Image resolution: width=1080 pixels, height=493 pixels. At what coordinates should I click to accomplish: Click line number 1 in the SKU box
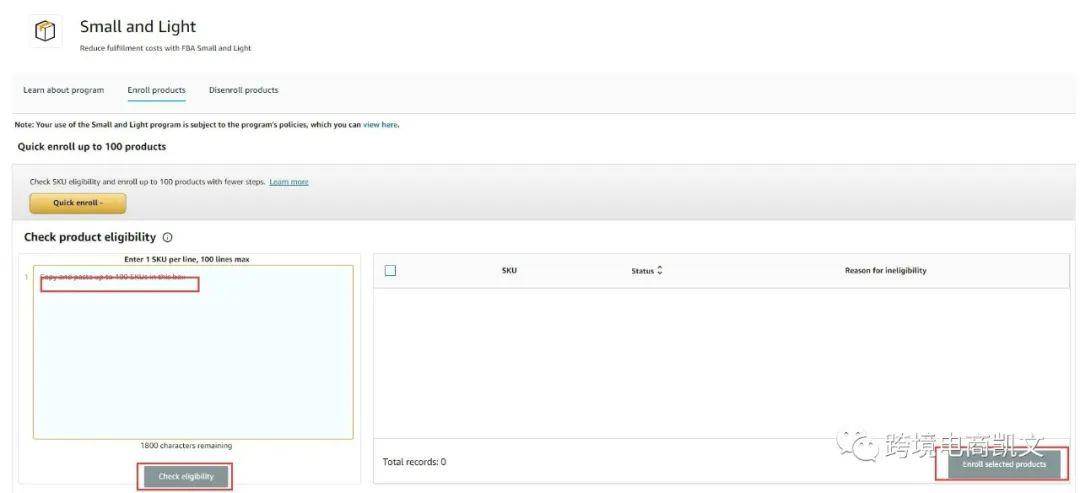pos(26,277)
